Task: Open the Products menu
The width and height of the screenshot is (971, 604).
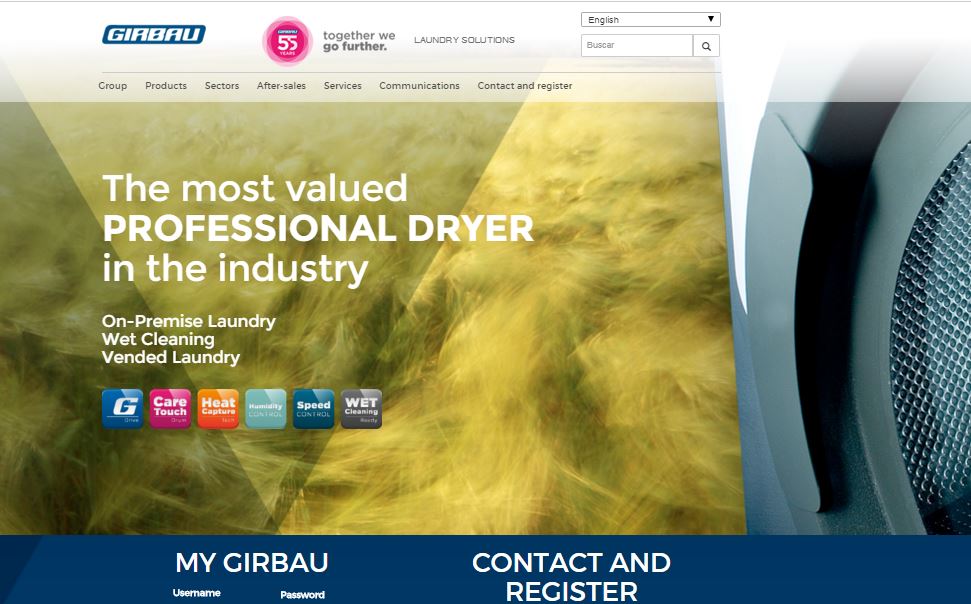Action: 166,86
